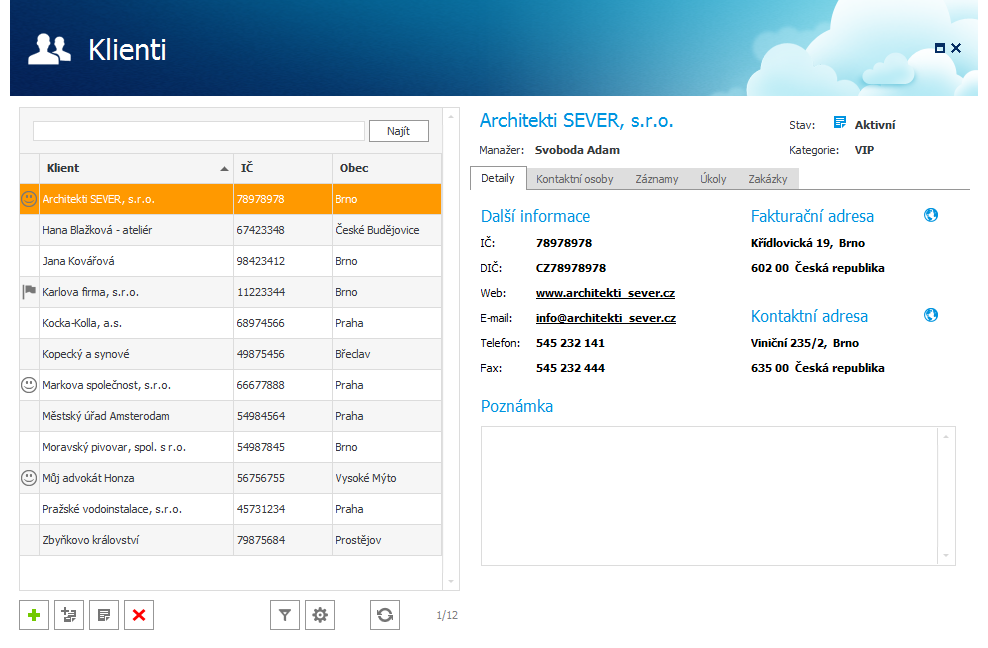This screenshot has width=988, height=648.
Task: Open the edit client record icon
Action: click(103, 615)
